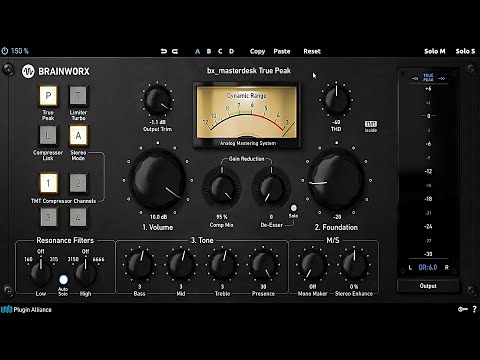
Task: Enable Solo S monitoring
Action: pyautogui.click(x=465, y=51)
